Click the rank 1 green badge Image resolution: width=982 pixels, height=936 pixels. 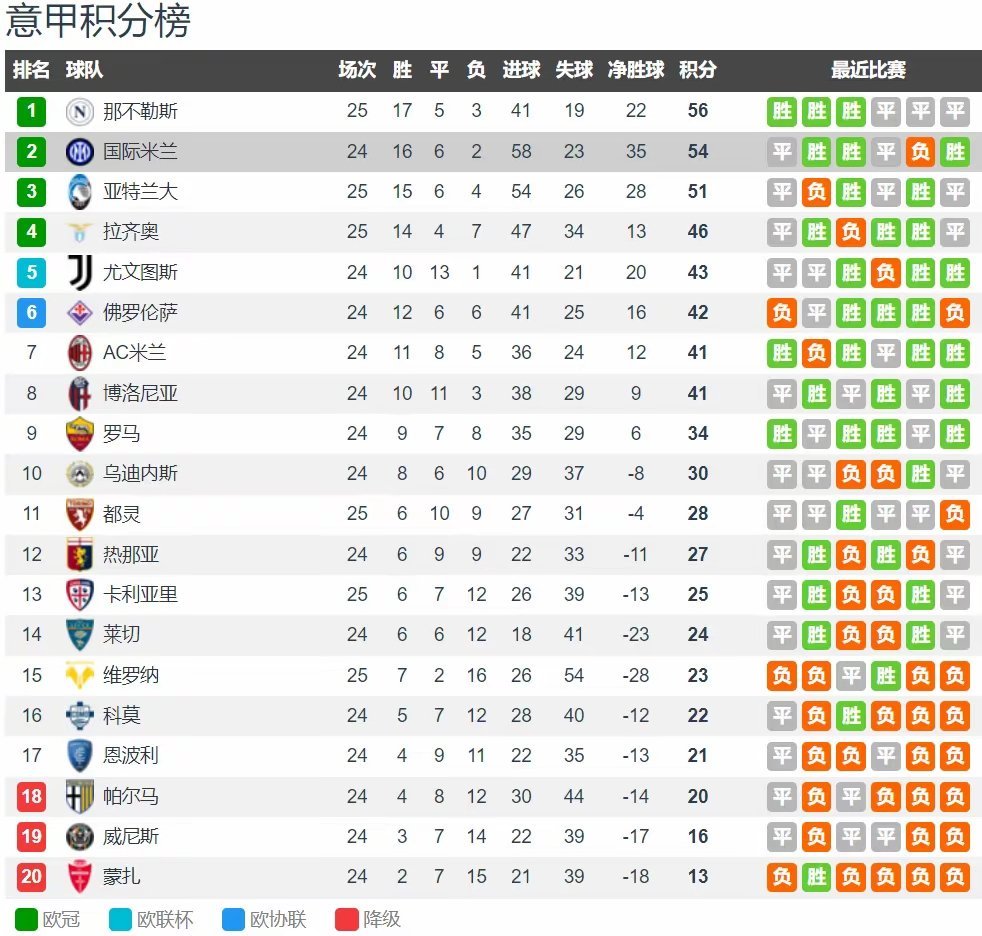(x=32, y=111)
